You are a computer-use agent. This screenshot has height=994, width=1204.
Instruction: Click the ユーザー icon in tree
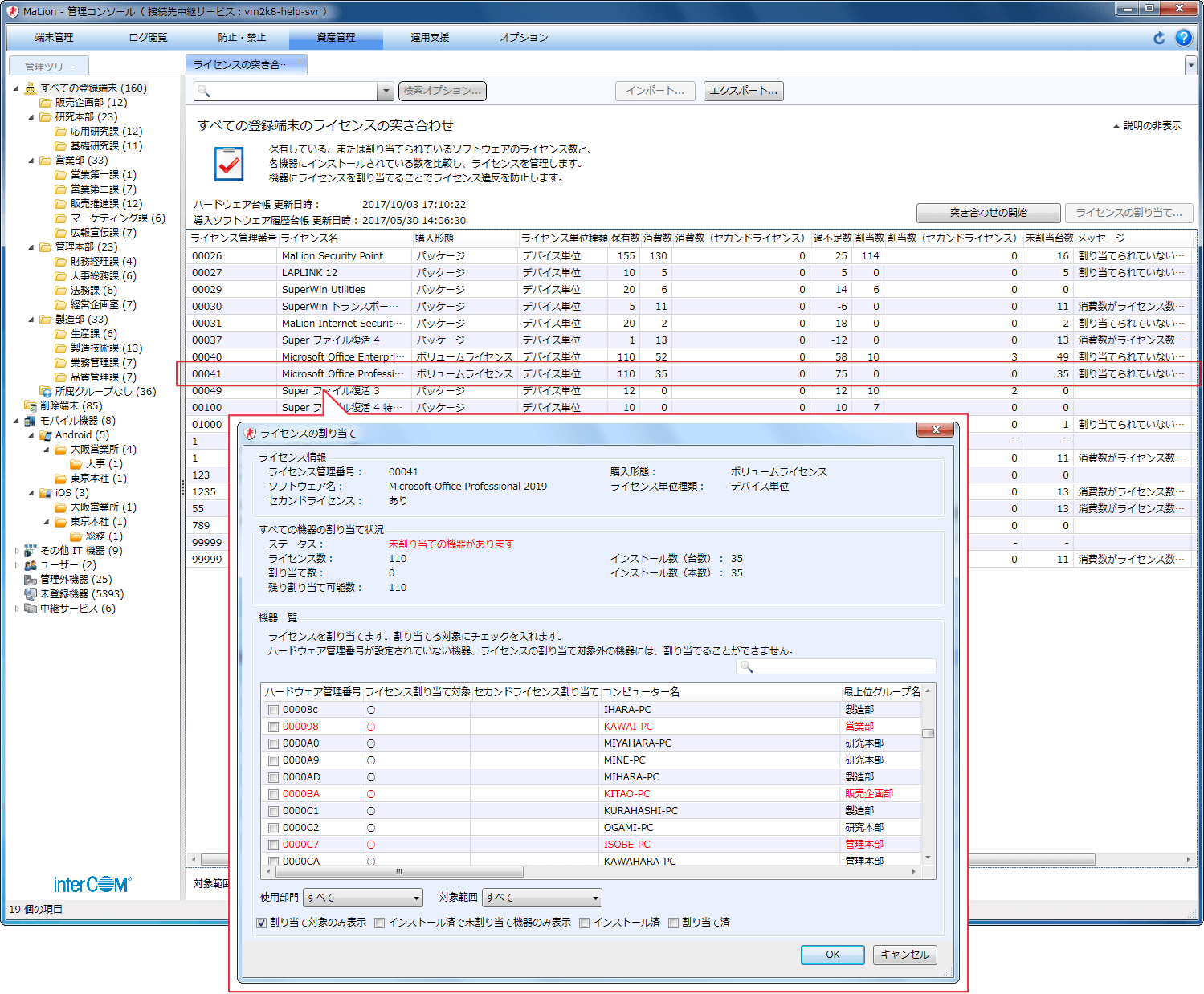pos(31,565)
